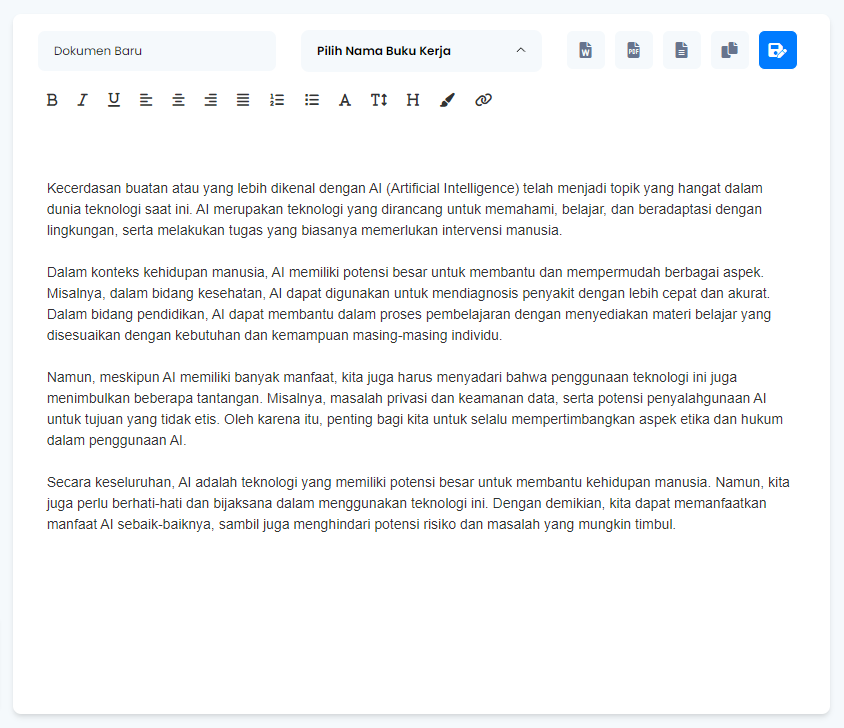Toggle underline formatting
This screenshot has height=728, width=844.
pyautogui.click(x=114, y=100)
